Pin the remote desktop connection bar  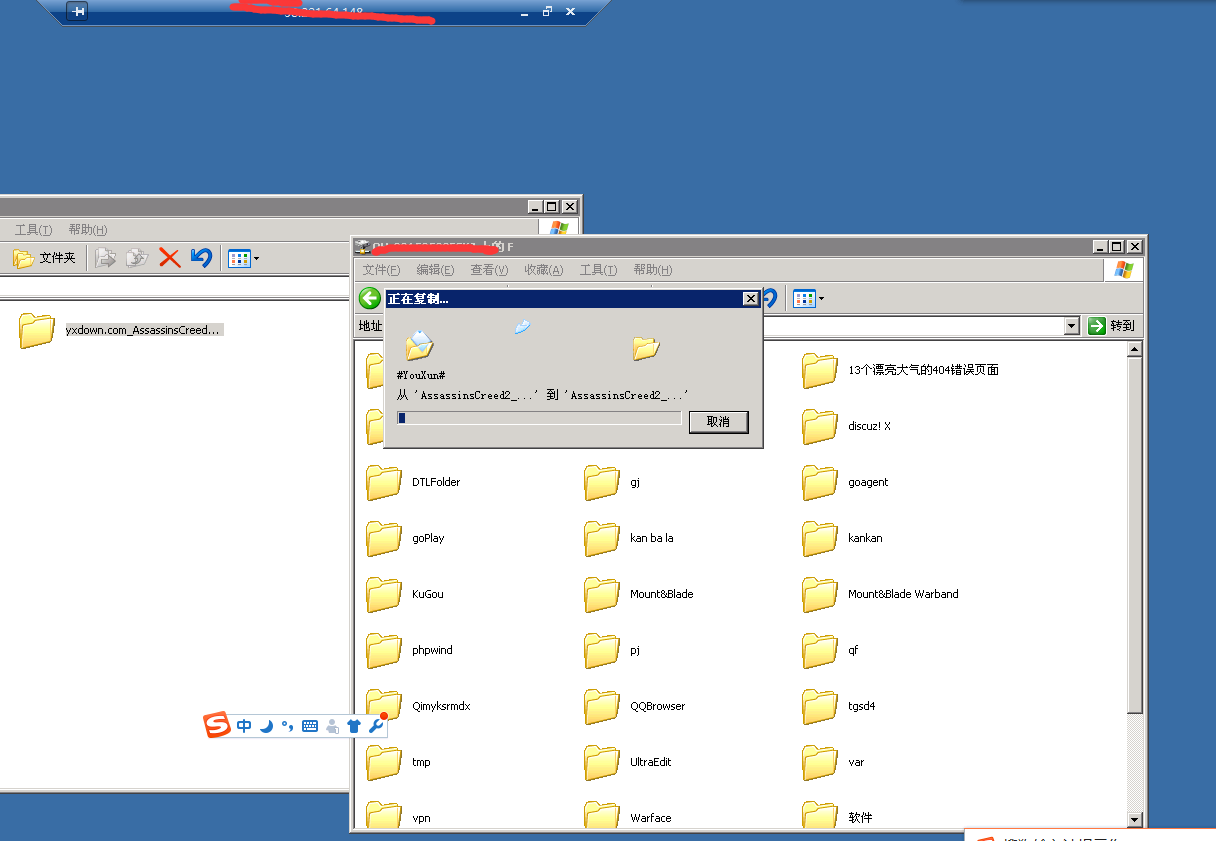pyautogui.click(x=78, y=12)
